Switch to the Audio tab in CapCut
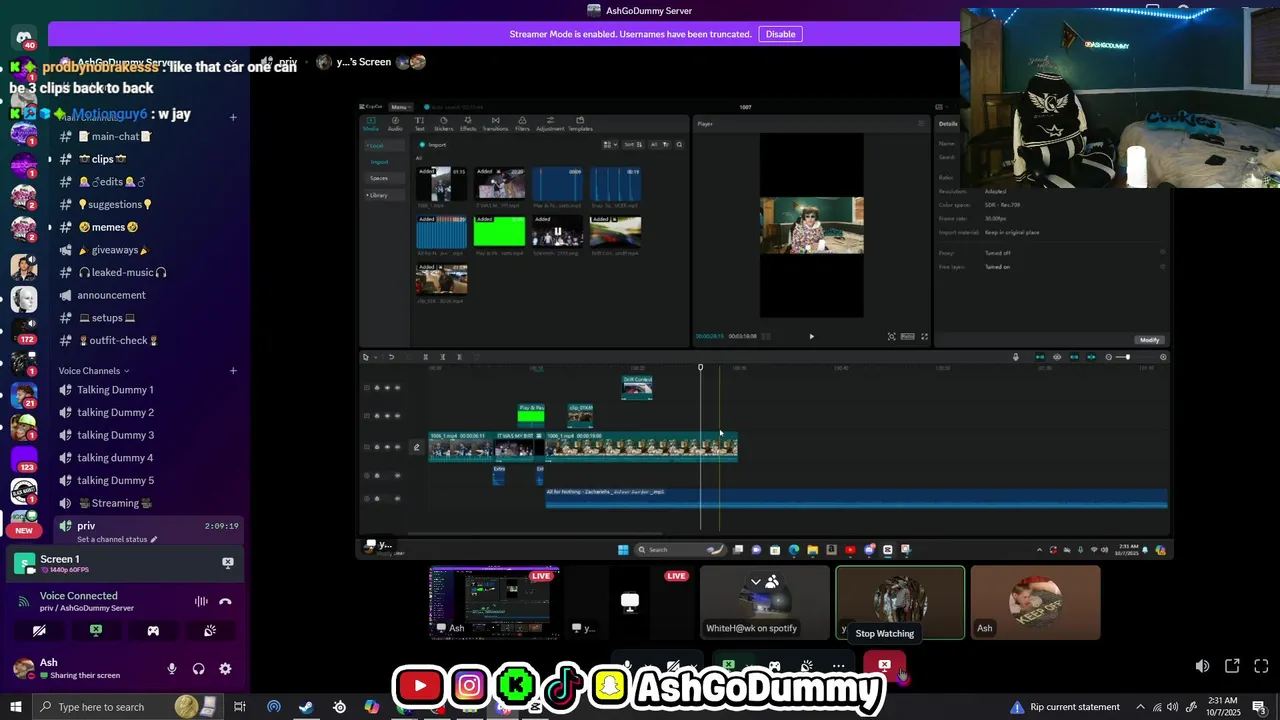This screenshot has width=1280, height=720. click(x=395, y=124)
